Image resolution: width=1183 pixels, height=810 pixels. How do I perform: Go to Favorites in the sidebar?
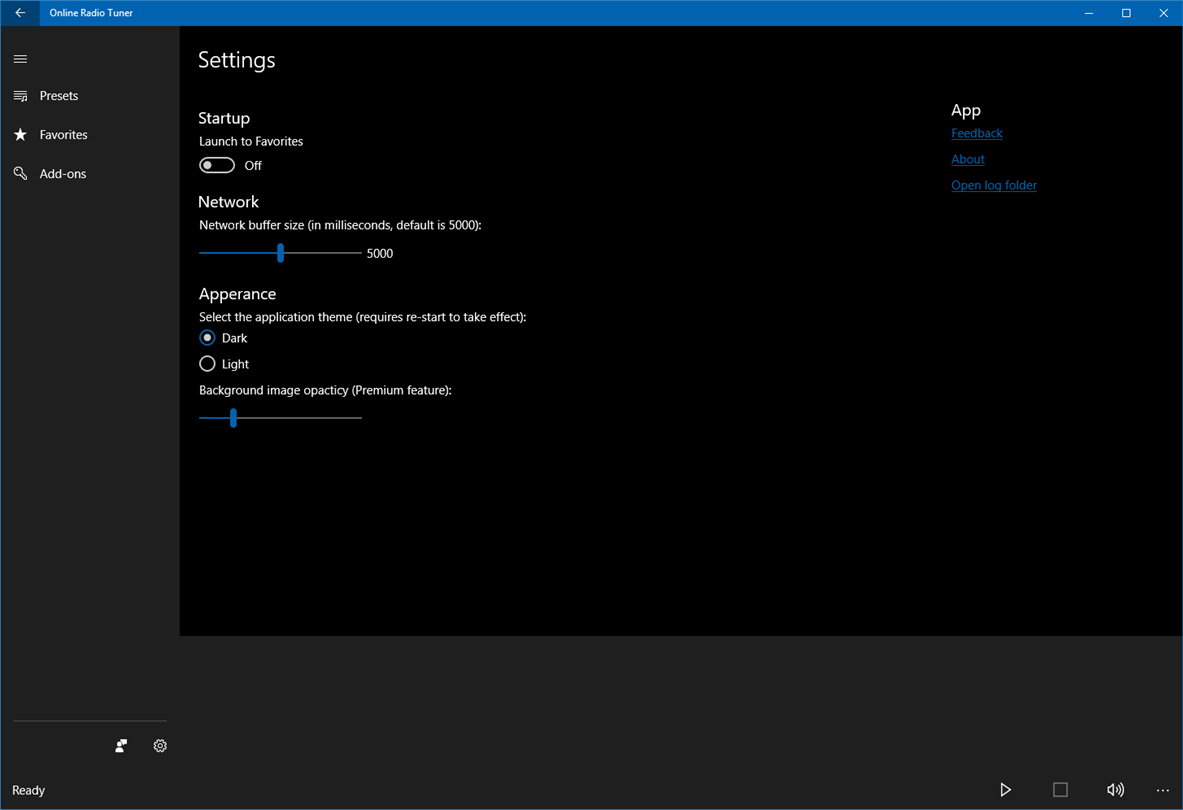click(63, 134)
